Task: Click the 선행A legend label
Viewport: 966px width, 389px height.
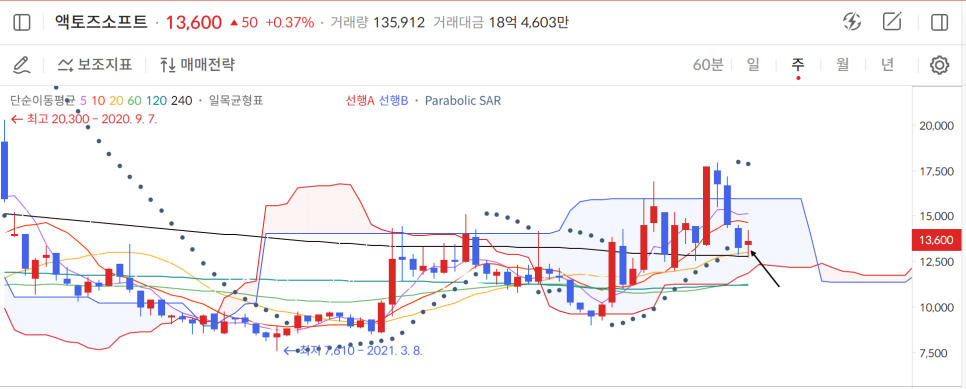Action: [360, 100]
